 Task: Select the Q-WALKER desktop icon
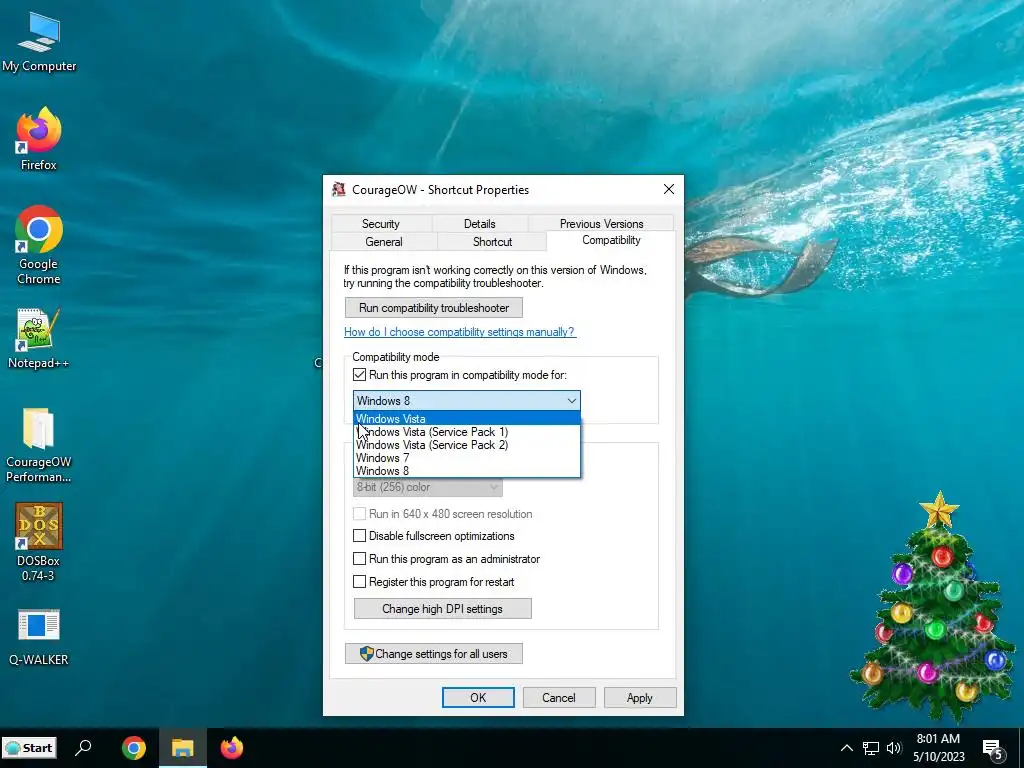39,637
